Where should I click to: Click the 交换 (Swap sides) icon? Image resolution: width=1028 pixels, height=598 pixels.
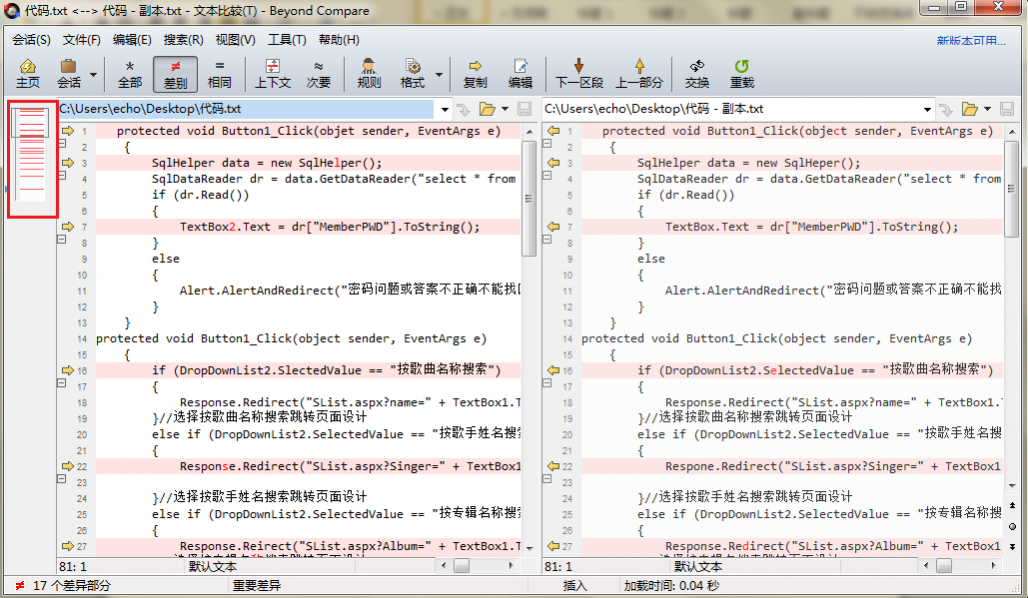pos(697,73)
